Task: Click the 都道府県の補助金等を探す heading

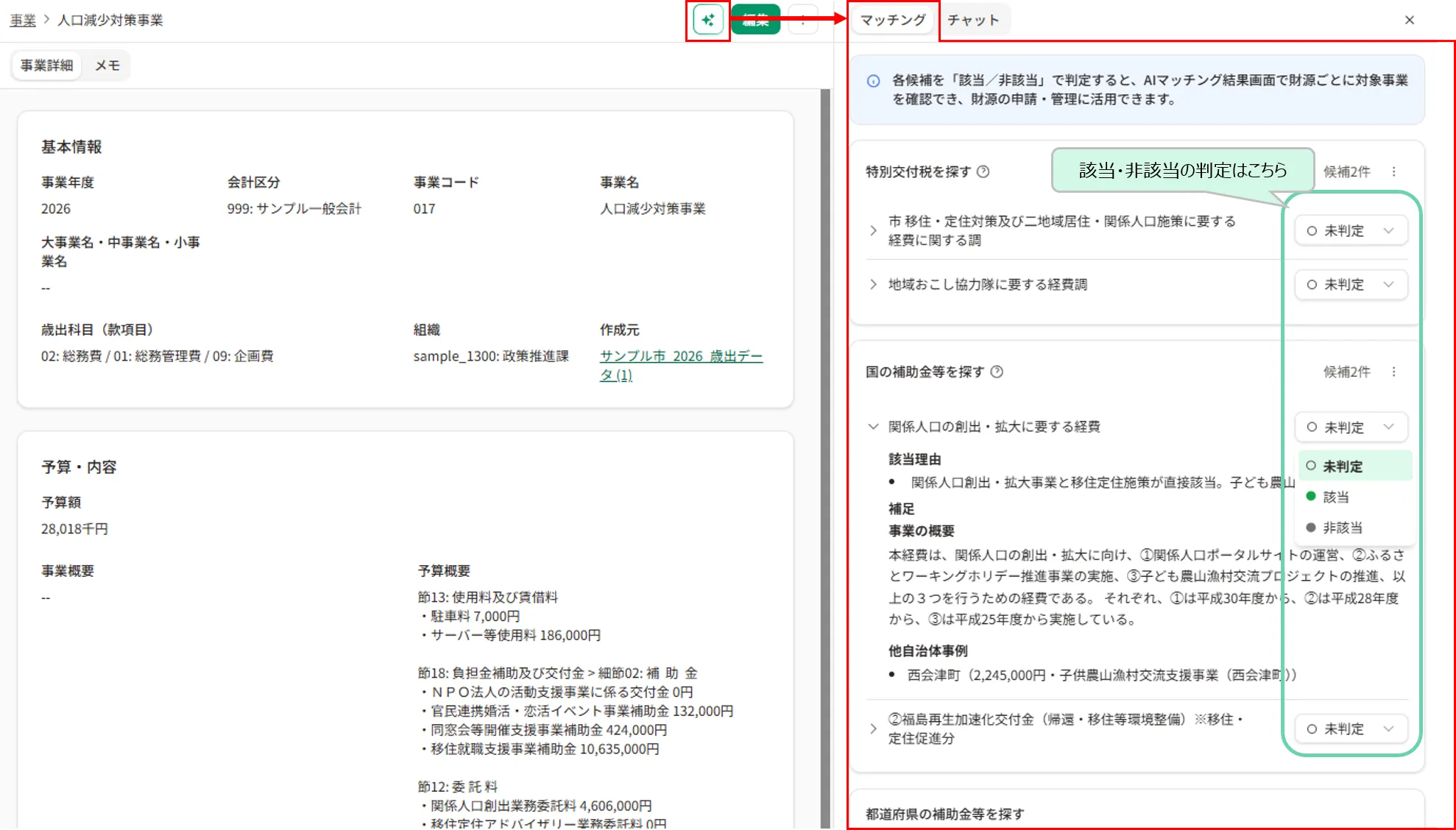Action: (x=944, y=814)
